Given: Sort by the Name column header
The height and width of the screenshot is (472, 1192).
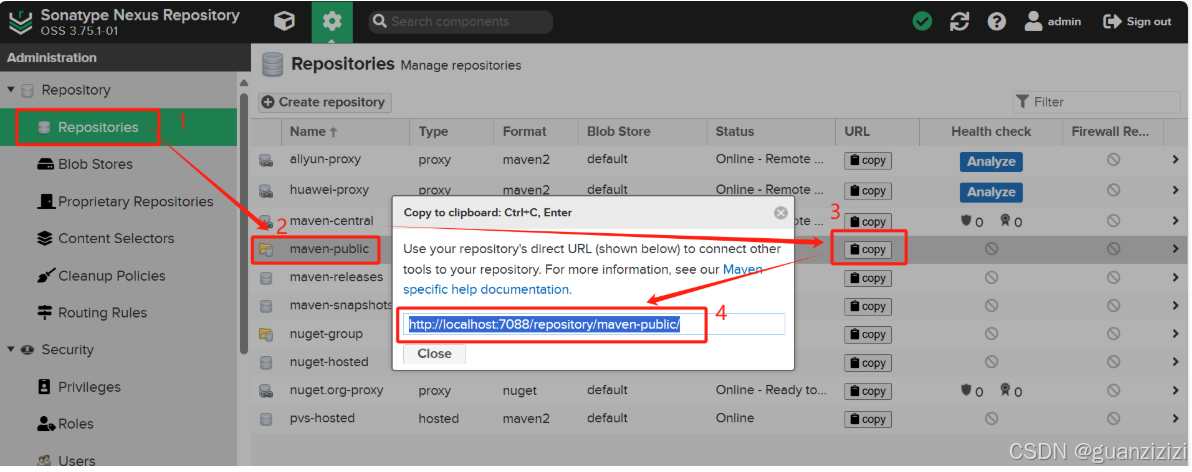Looking at the screenshot, I should pos(345,131).
